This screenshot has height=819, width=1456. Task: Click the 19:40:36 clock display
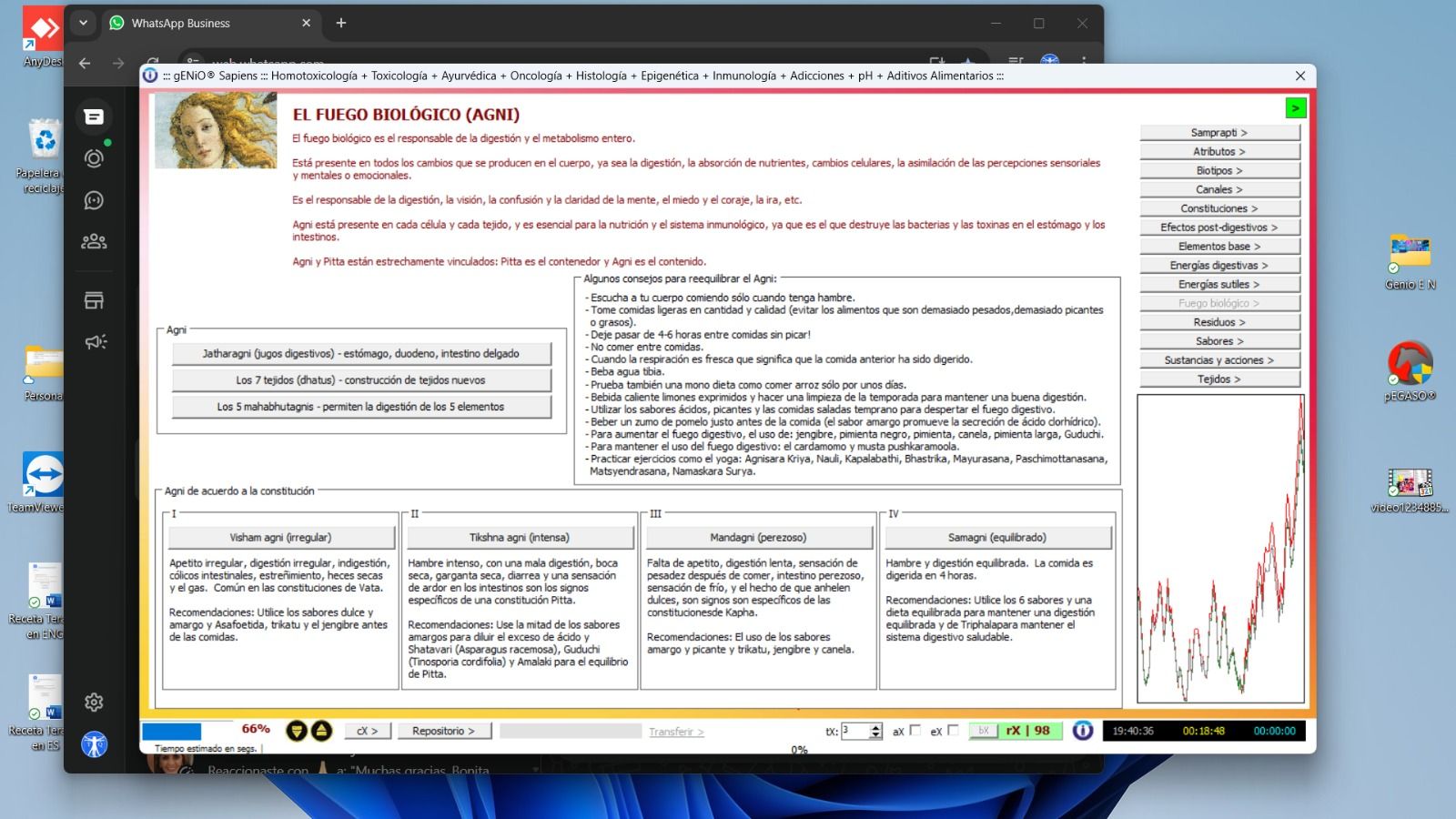click(1133, 731)
